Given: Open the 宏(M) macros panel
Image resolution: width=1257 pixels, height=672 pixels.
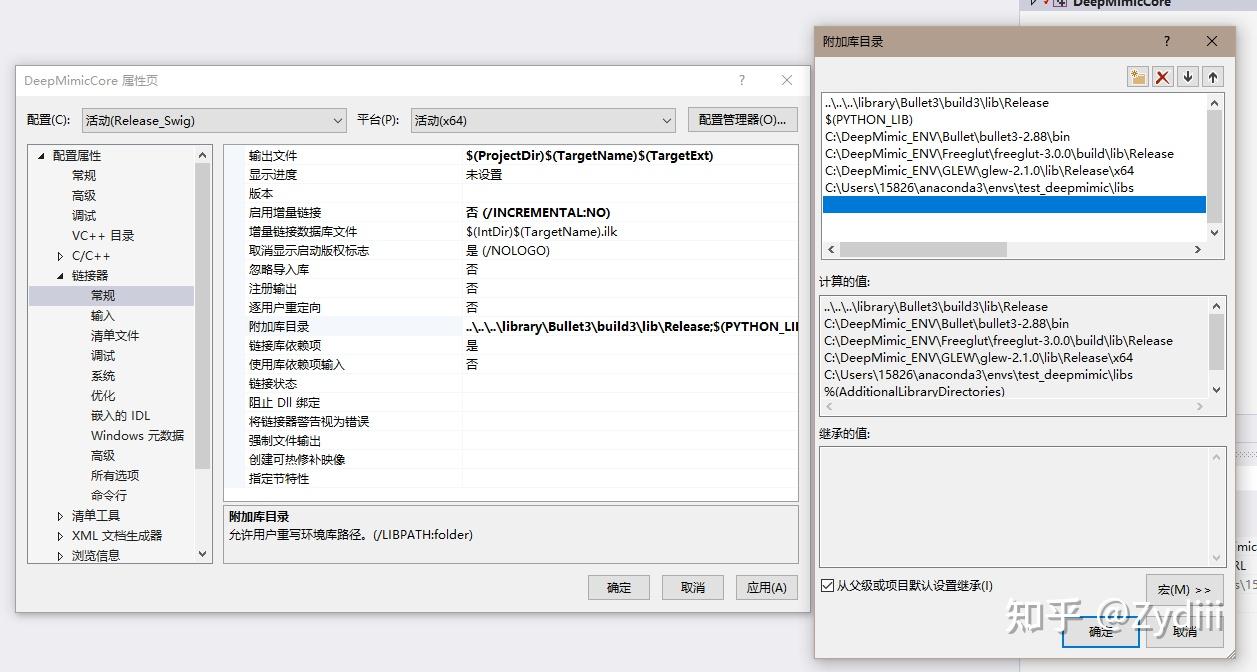Looking at the screenshot, I should tap(1184, 589).
